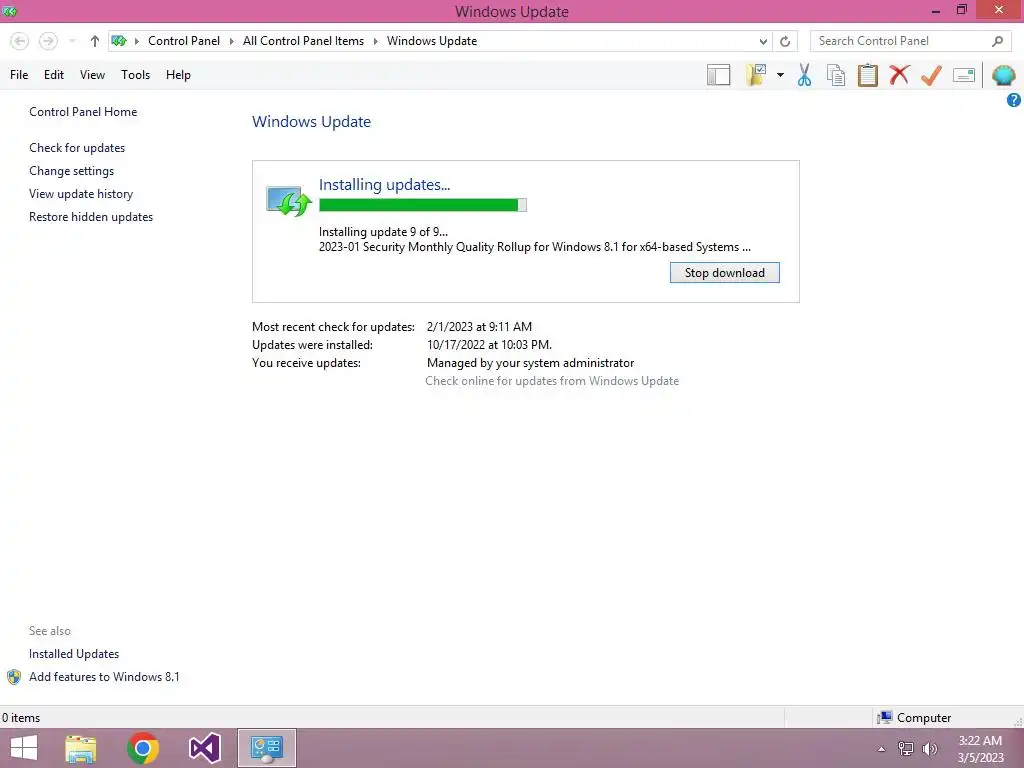Go up one level with Up arrow
This screenshot has height=768, width=1024.
[x=95, y=41]
